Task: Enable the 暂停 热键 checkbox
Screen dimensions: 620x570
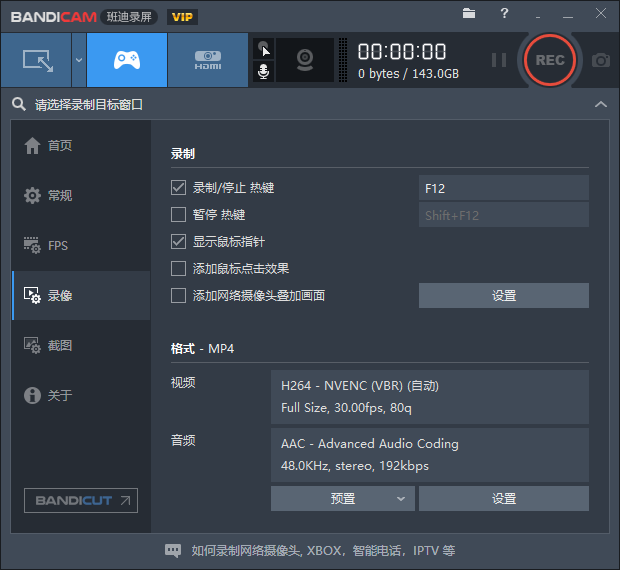Action: click(179, 215)
